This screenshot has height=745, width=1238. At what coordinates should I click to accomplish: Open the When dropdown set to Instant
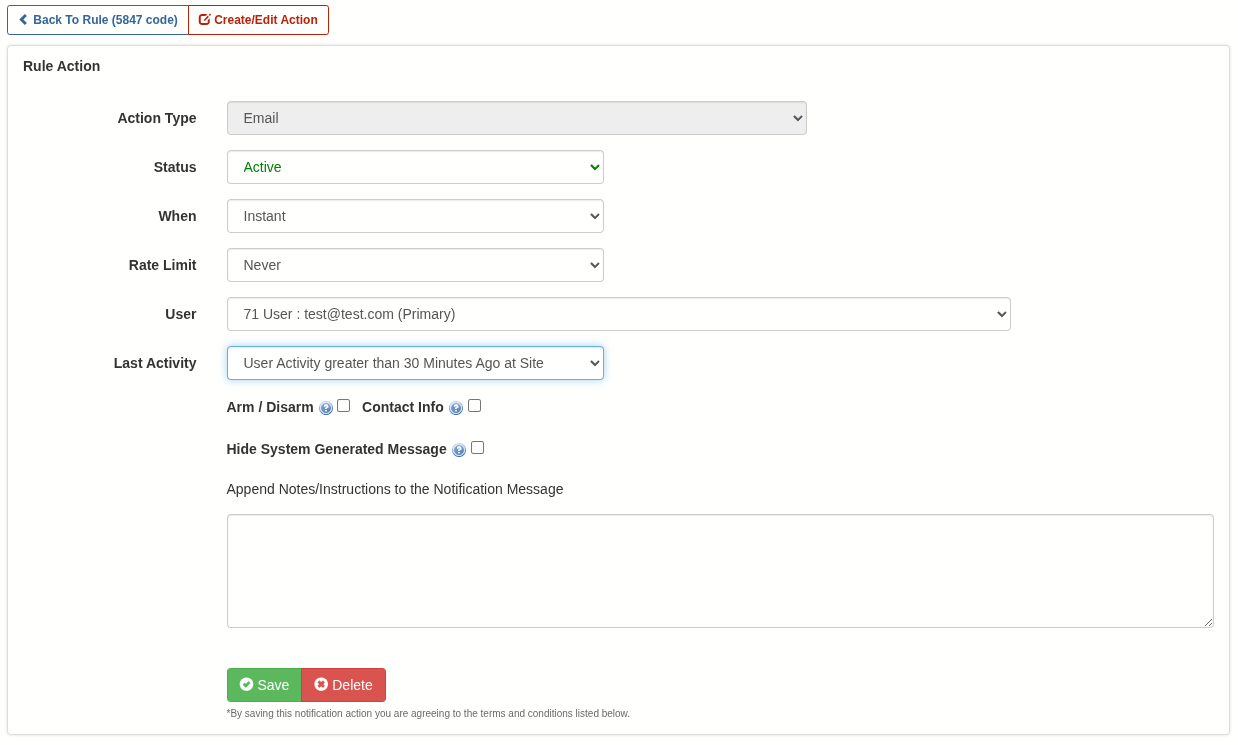pyautogui.click(x=415, y=216)
